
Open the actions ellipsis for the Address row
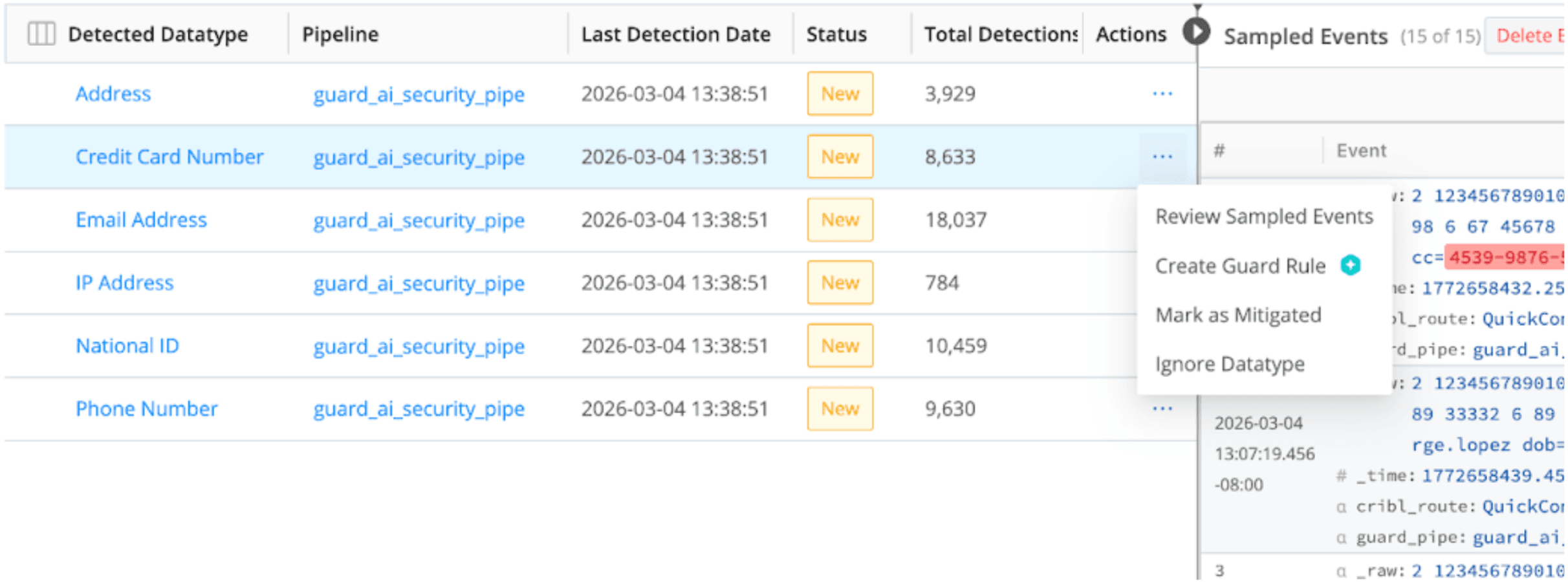(x=1162, y=94)
